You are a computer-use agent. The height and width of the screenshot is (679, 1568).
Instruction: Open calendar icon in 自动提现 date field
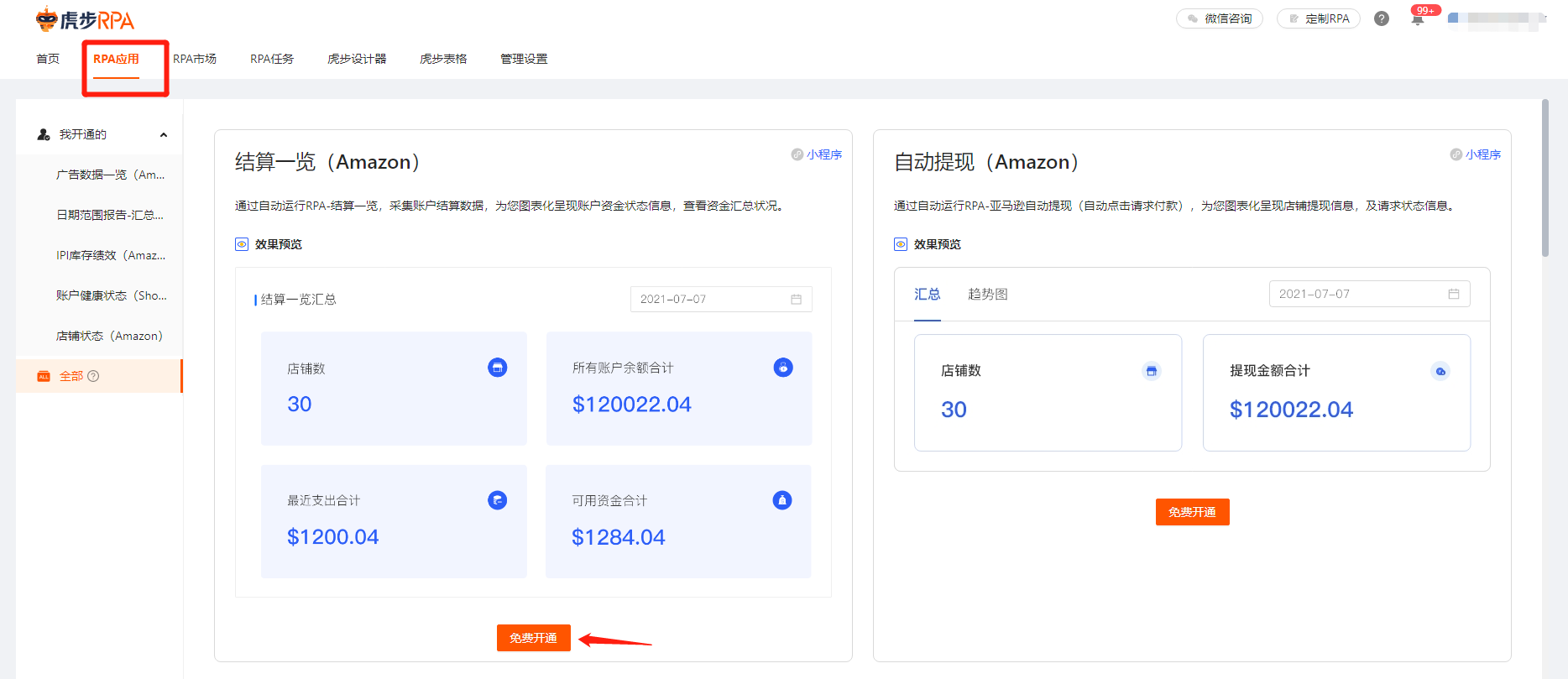[x=1454, y=294]
